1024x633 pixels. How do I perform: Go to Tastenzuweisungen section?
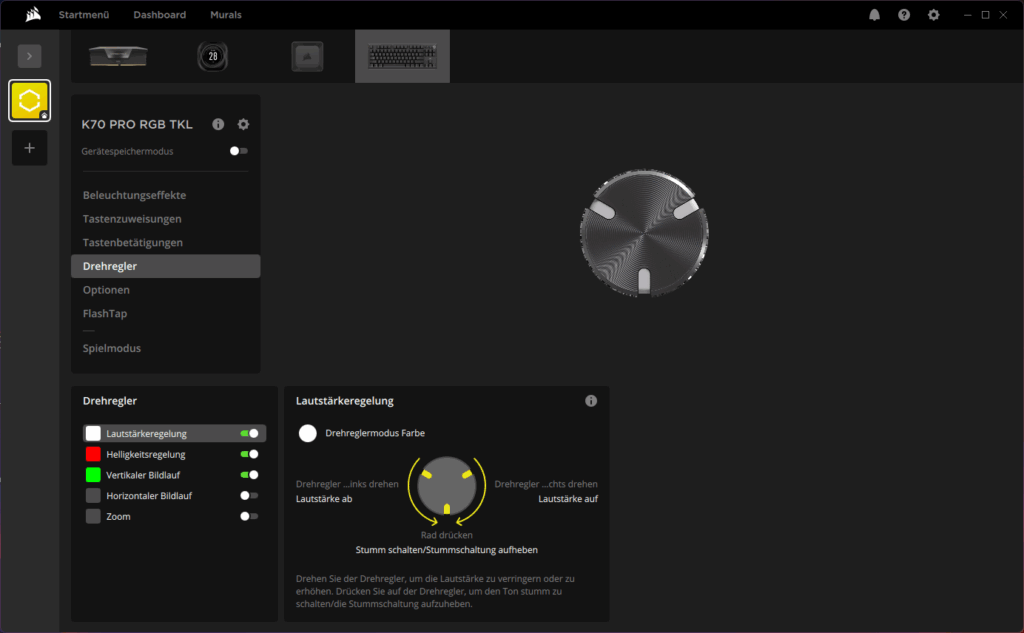tap(132, 219)
